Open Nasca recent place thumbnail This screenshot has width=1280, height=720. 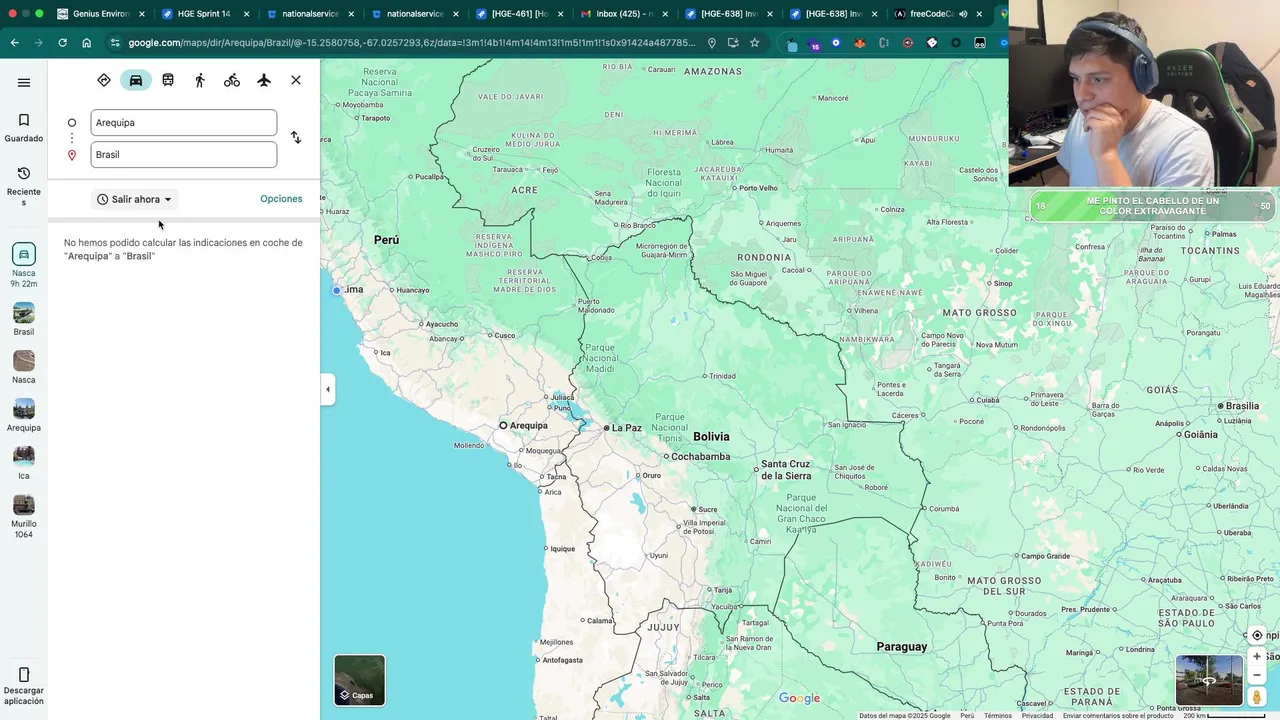[x=24, y=361]
